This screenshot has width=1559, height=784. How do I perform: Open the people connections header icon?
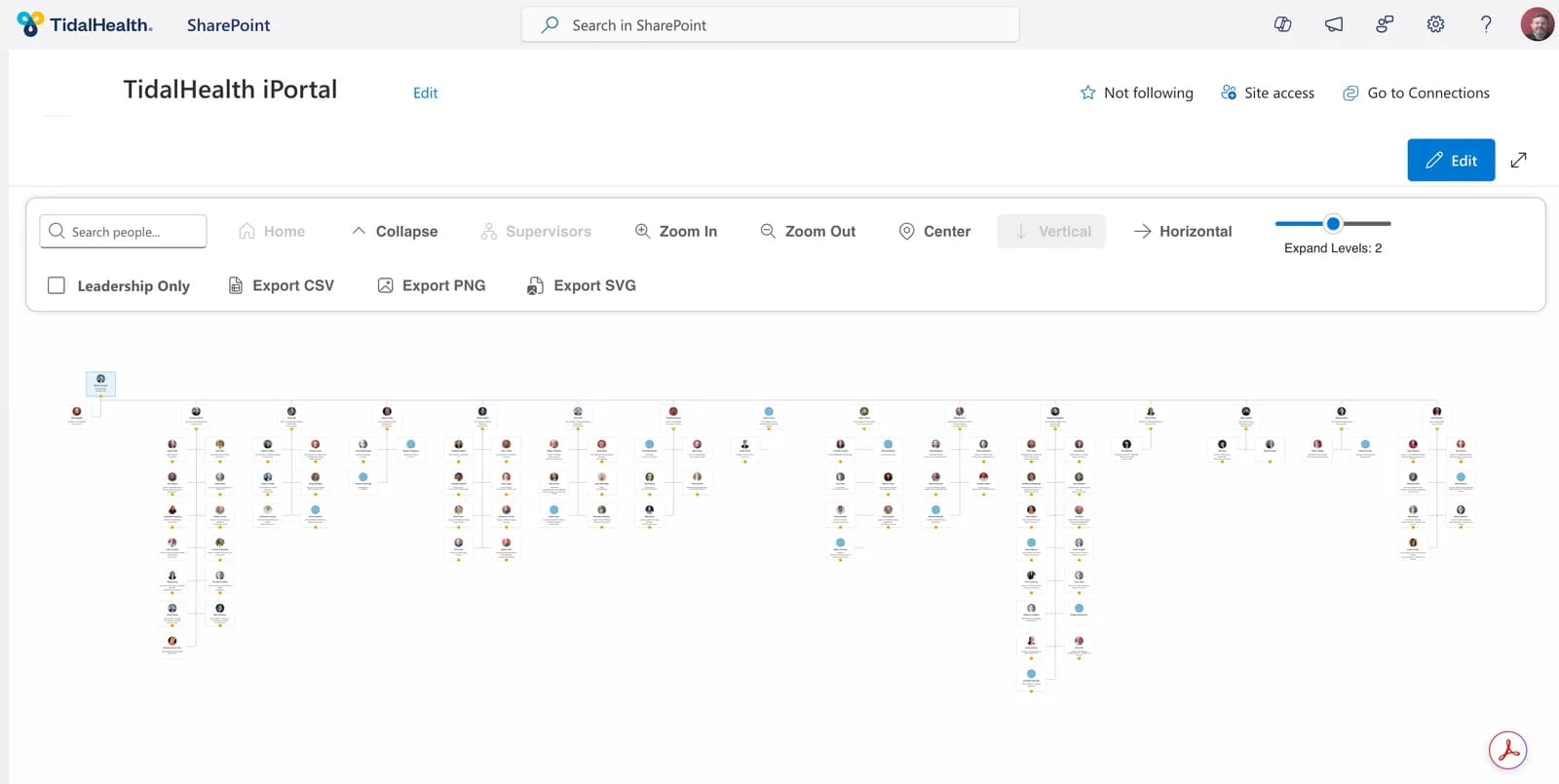tap(1385, 24)
